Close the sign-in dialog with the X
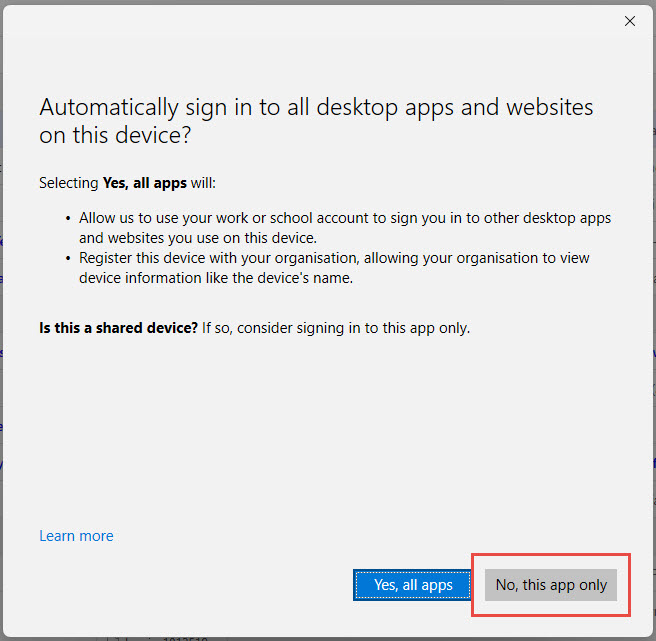Image resolution: width=656 pixels, height=641 pixels. click(x=629, y=21)
